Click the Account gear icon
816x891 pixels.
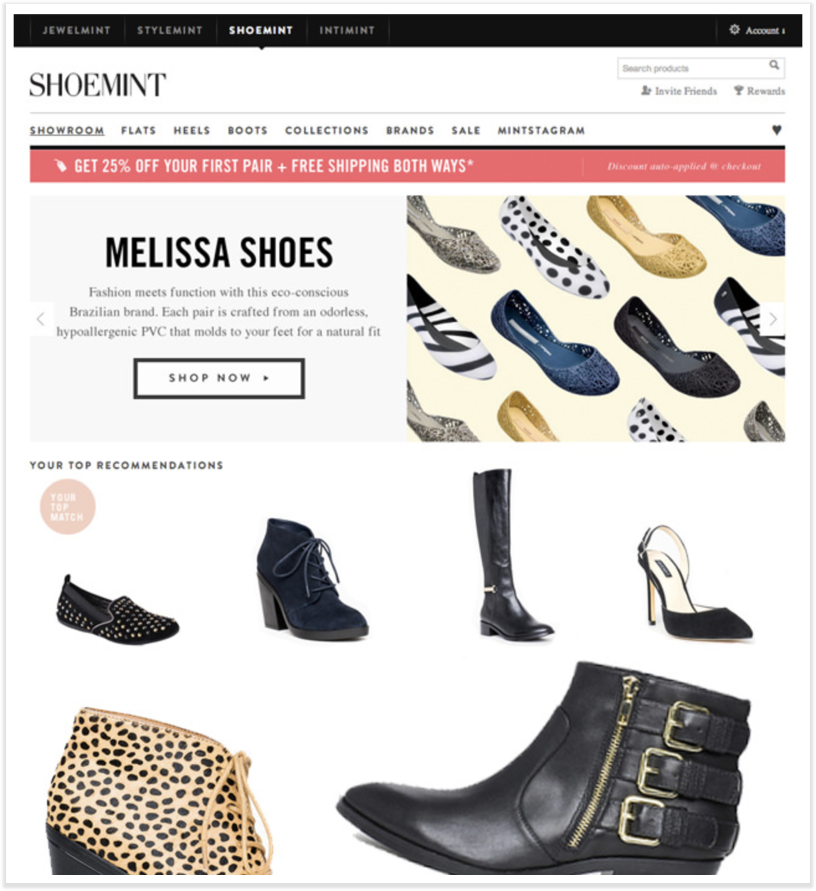click(x=735, y=30)
